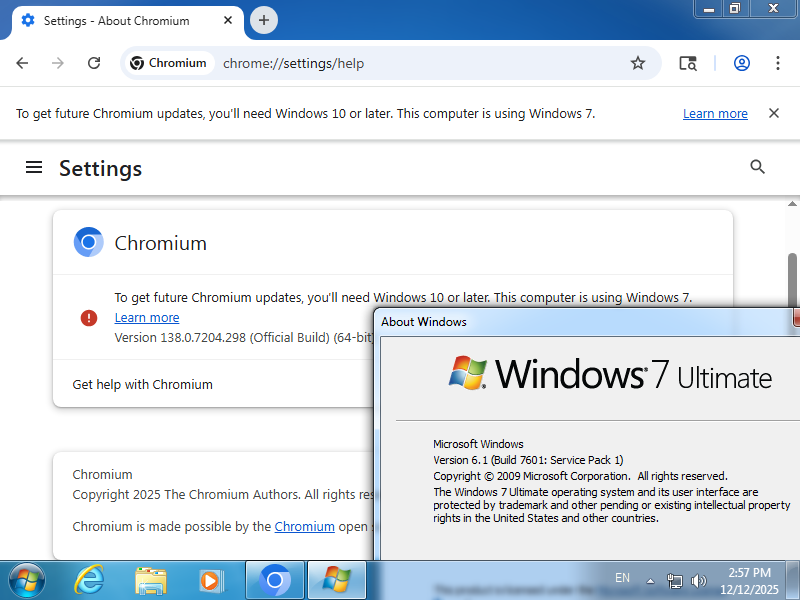800x600 pixels.
Task: Click the Settings gear favicon on tab
Action: click(28, 20)
